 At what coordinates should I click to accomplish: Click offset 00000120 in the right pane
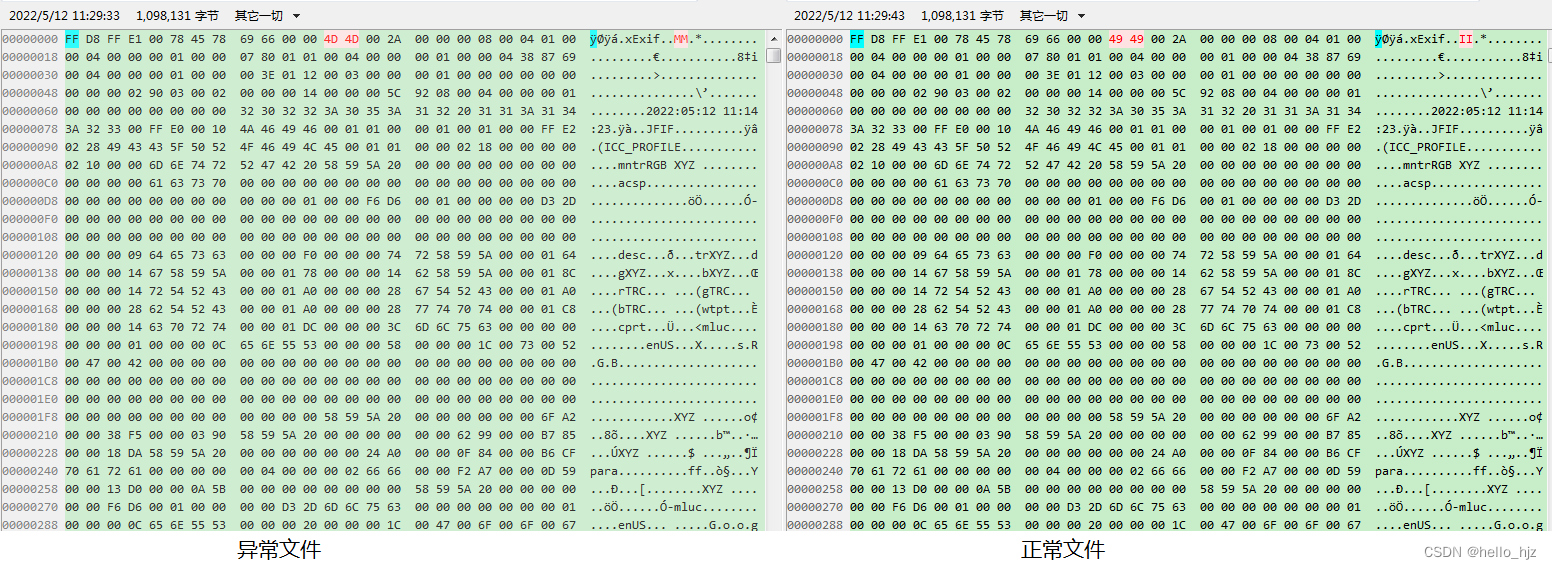pos(815,255)
